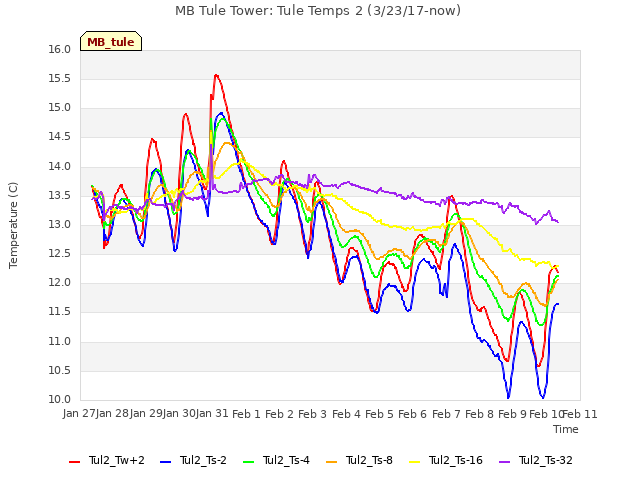640x480 pixels.
Task: Click the Feb 1 x-axis date
Action: pos(246,414)
